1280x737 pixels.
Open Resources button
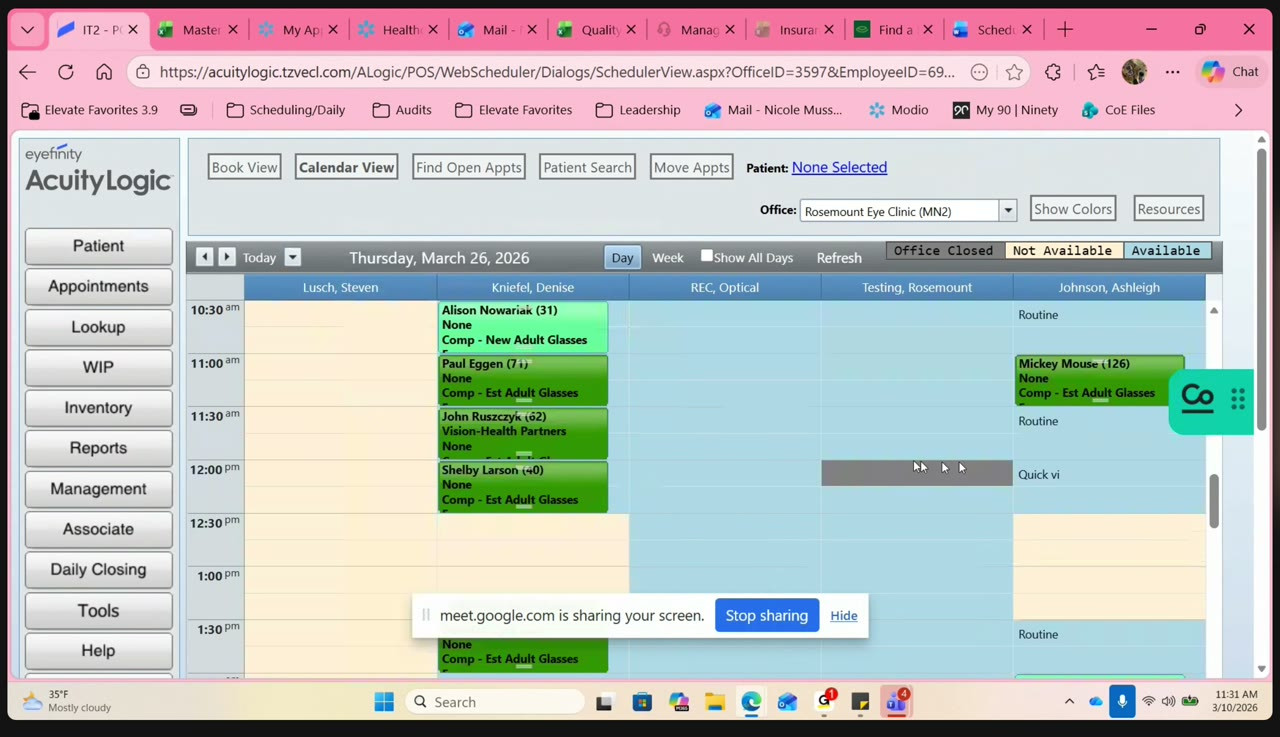(x=1168, y=209)
